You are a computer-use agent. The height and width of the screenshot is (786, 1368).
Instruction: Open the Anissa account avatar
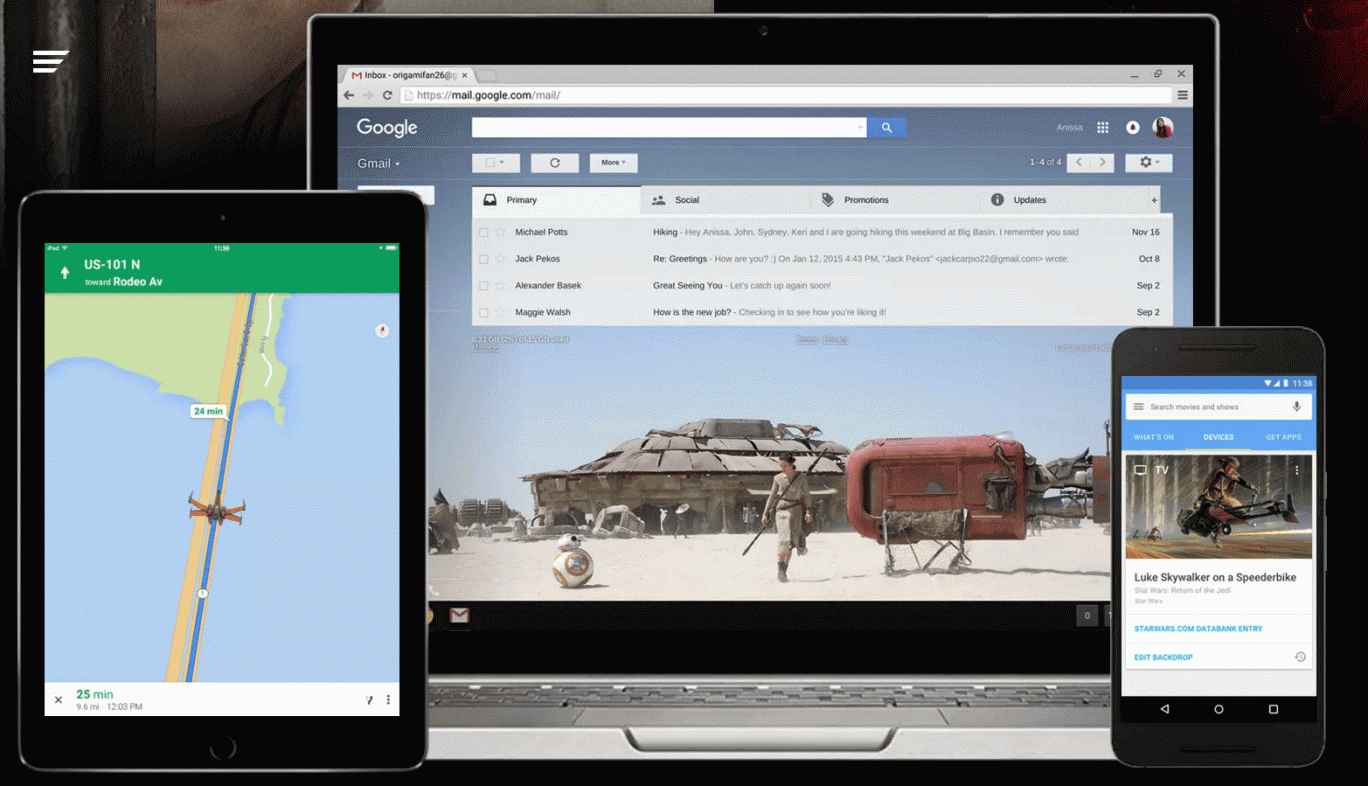(x=1162, y=127)
